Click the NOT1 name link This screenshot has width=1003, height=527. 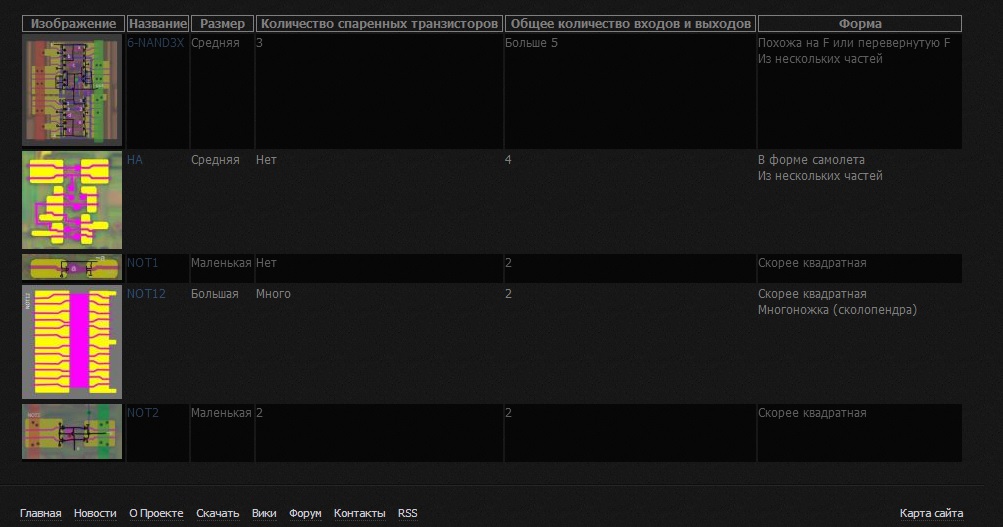[142, 263]
